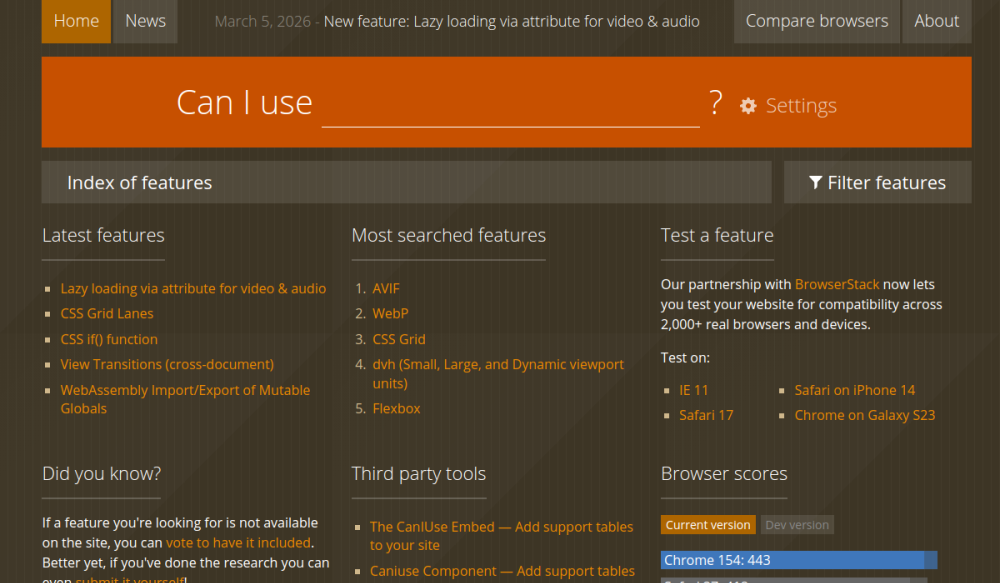This screenshot has height=583, width=1000.
Task: Open CSS Grid in most searched features
Action: coord(399,339)
